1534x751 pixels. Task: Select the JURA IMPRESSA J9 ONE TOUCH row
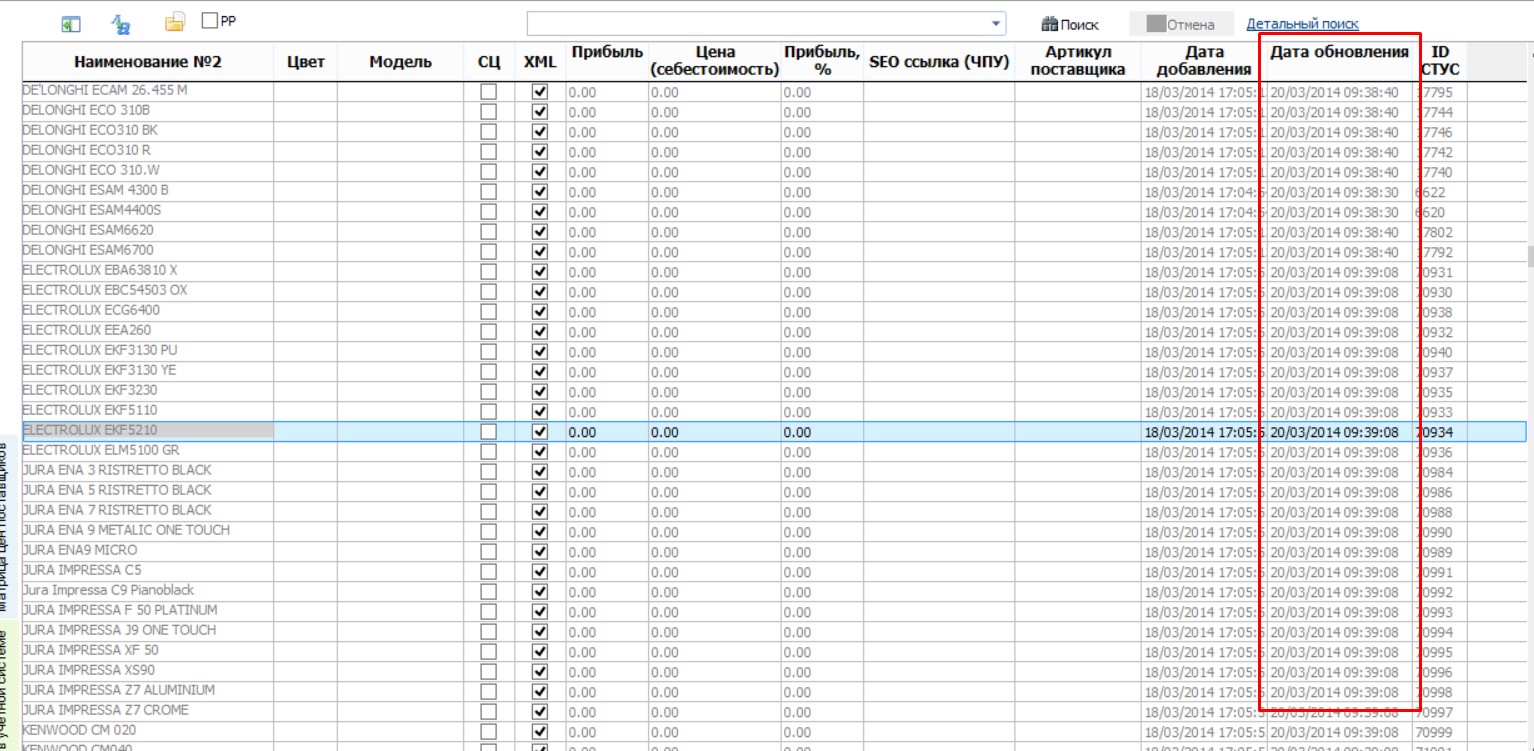(x=119, y=630)
